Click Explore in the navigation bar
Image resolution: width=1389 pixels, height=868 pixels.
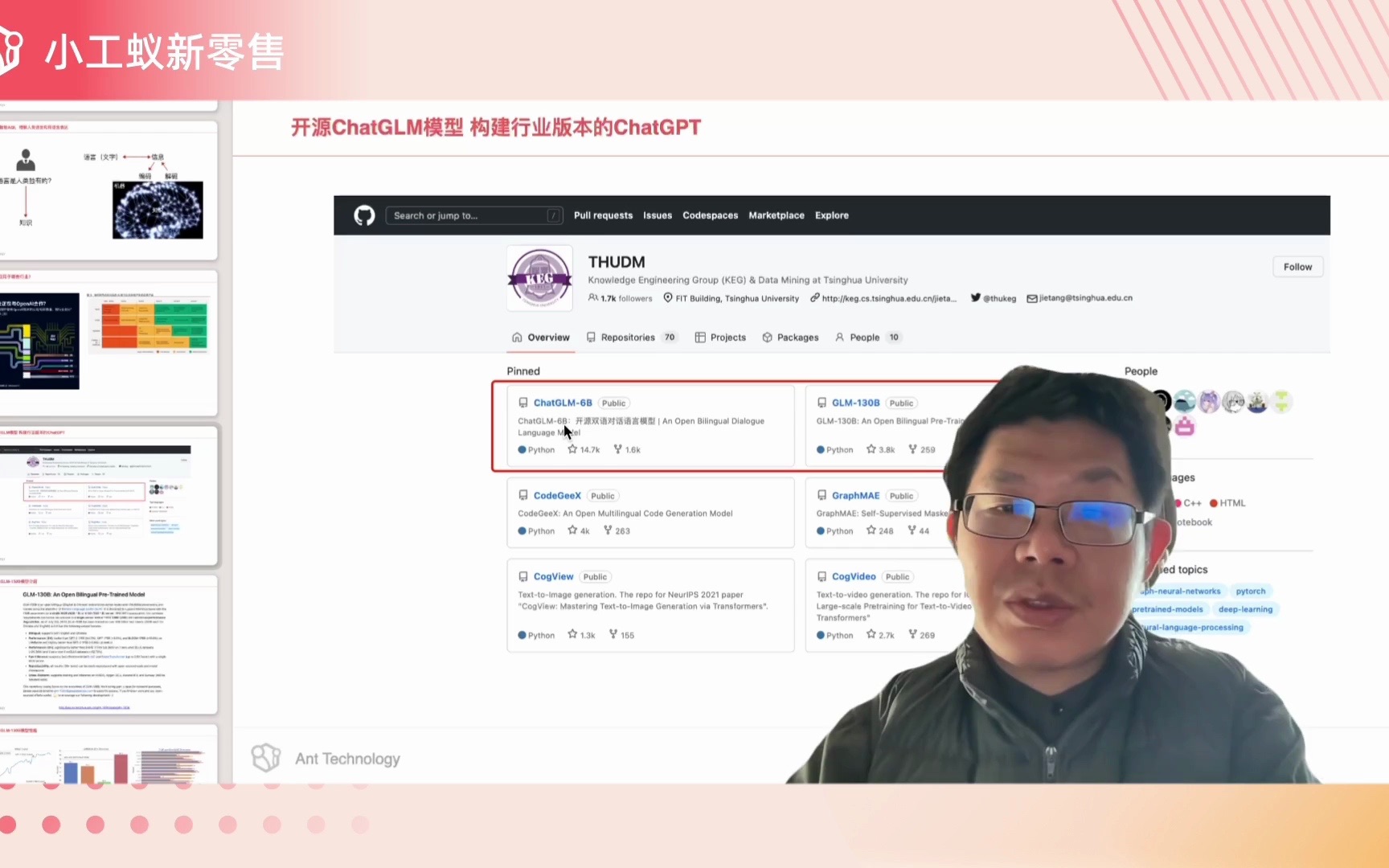pos(831,215)
